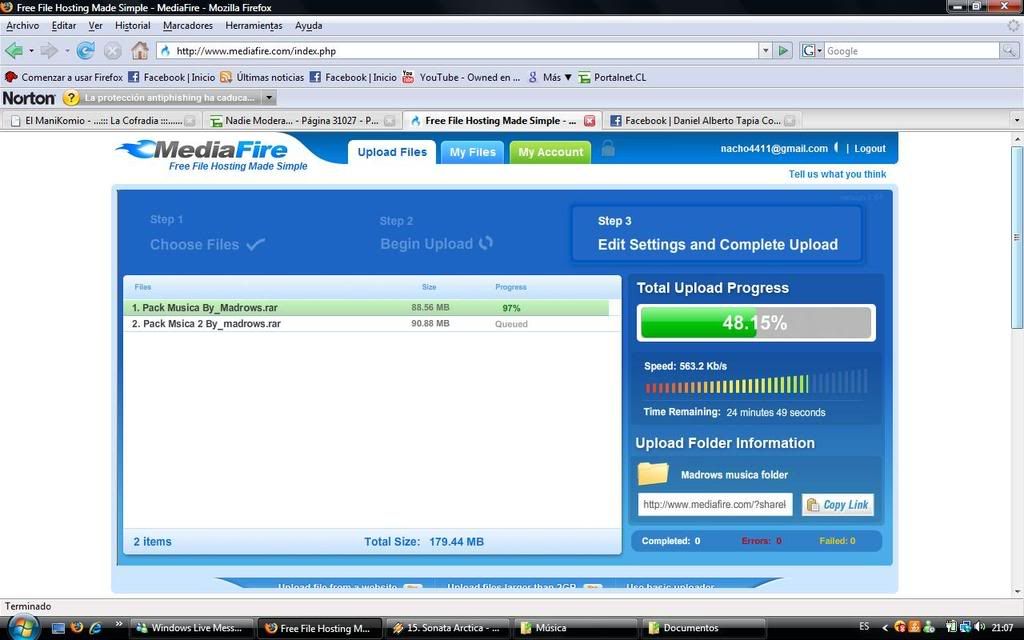The image size is (1024, 640).
Task: Reload the page with the refresh icon
Action: pos(86,50)
